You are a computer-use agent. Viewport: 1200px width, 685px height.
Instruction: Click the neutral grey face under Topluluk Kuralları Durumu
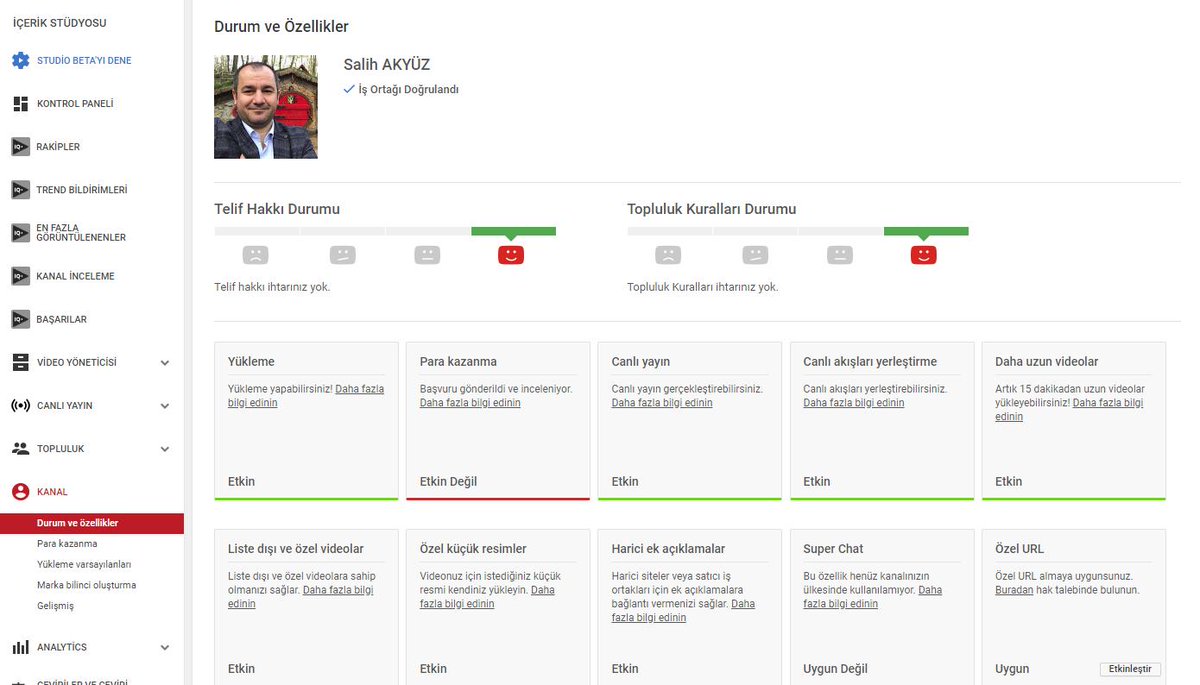840,255
